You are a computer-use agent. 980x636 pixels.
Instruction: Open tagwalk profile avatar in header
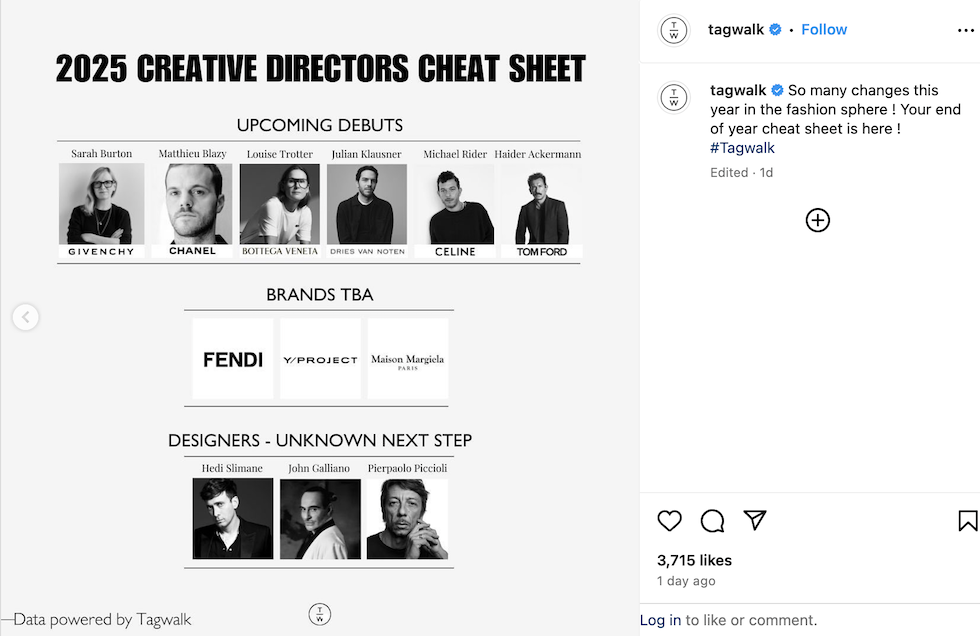[675, 30]
